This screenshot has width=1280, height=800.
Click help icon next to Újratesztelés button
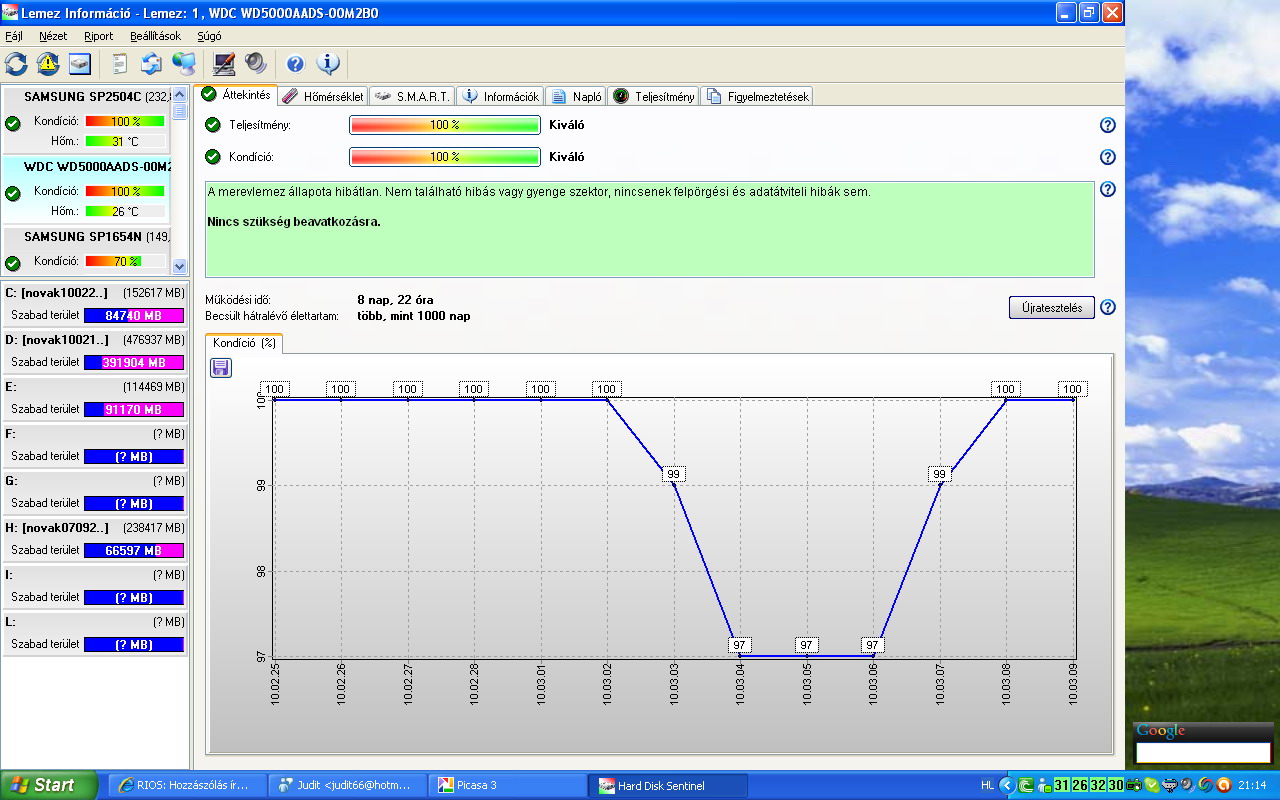point(1107,307)
